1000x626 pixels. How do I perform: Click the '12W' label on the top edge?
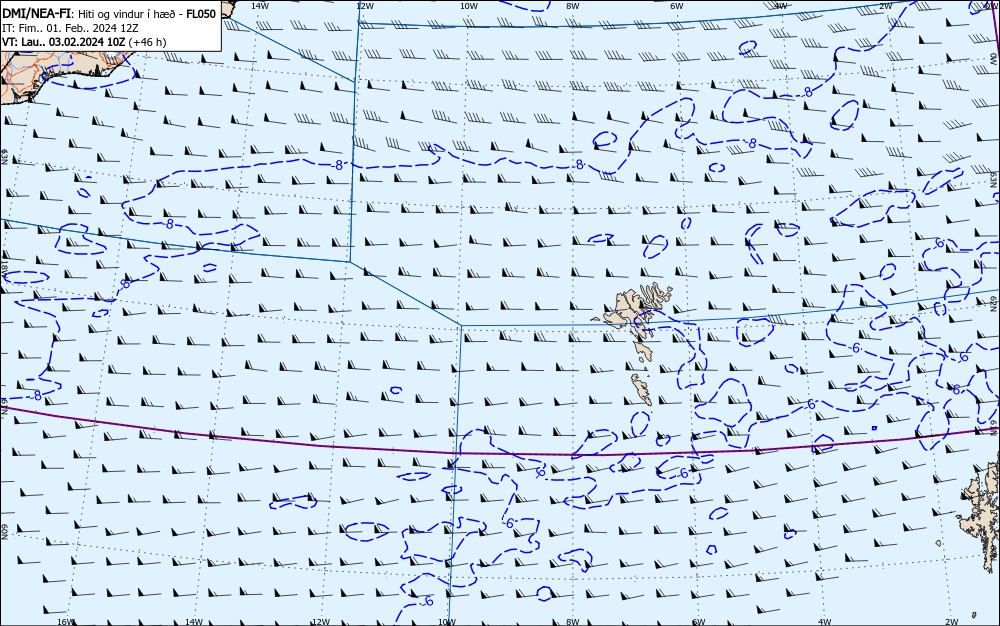[364, 6]
